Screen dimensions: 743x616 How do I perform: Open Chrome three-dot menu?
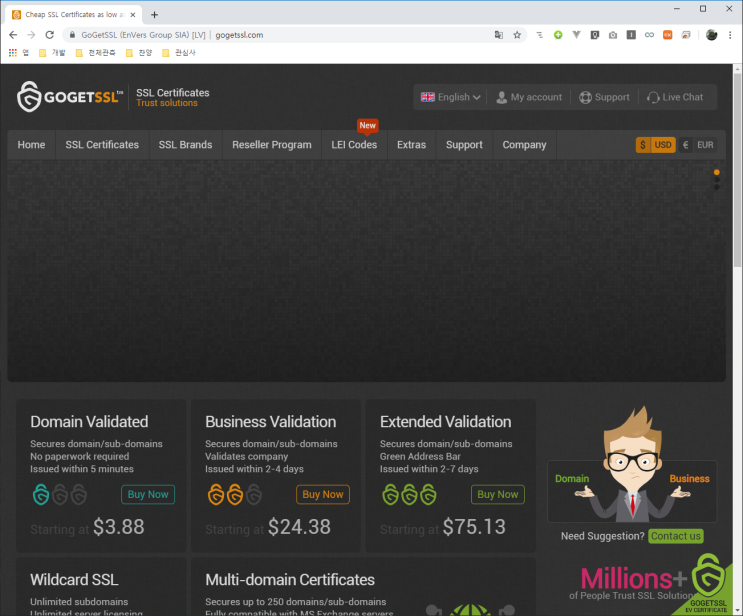point(730,35)
